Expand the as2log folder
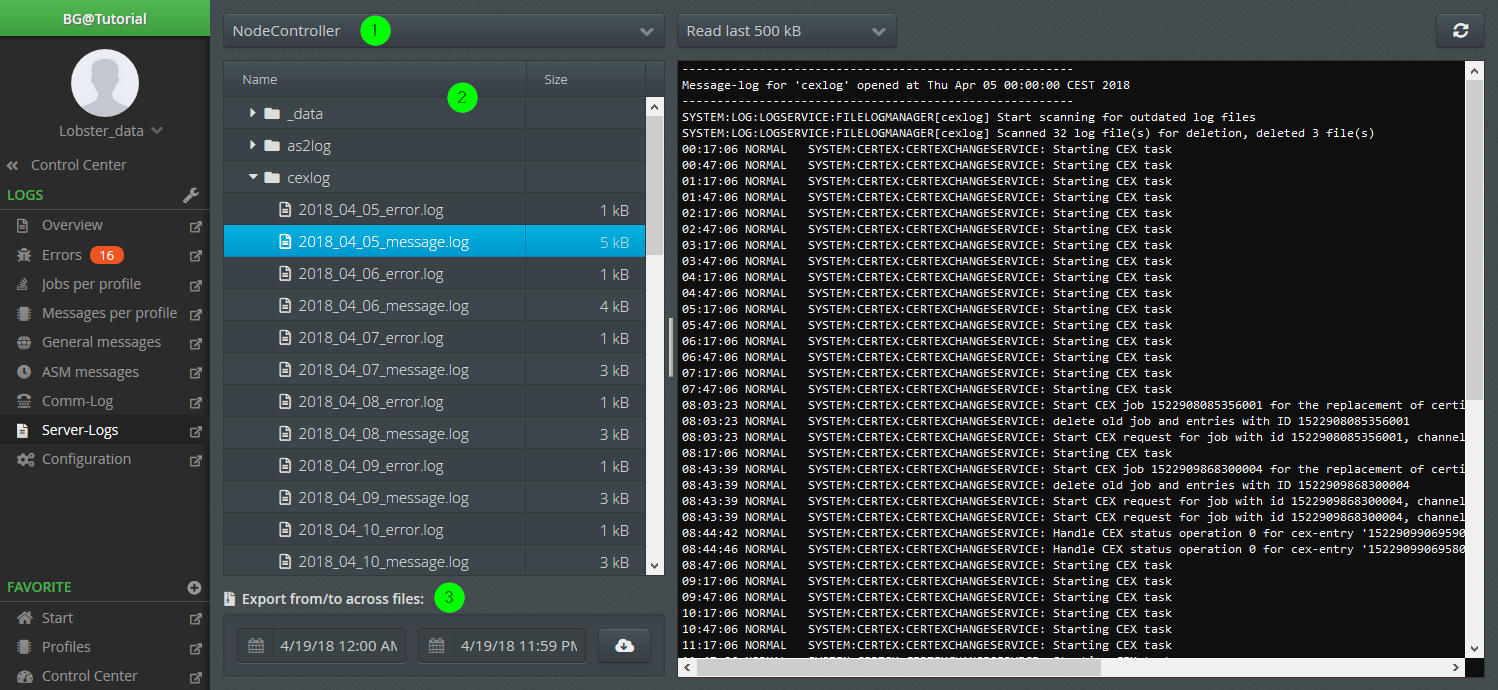This screenshot has width=1498, height=690. coord(253,146)
